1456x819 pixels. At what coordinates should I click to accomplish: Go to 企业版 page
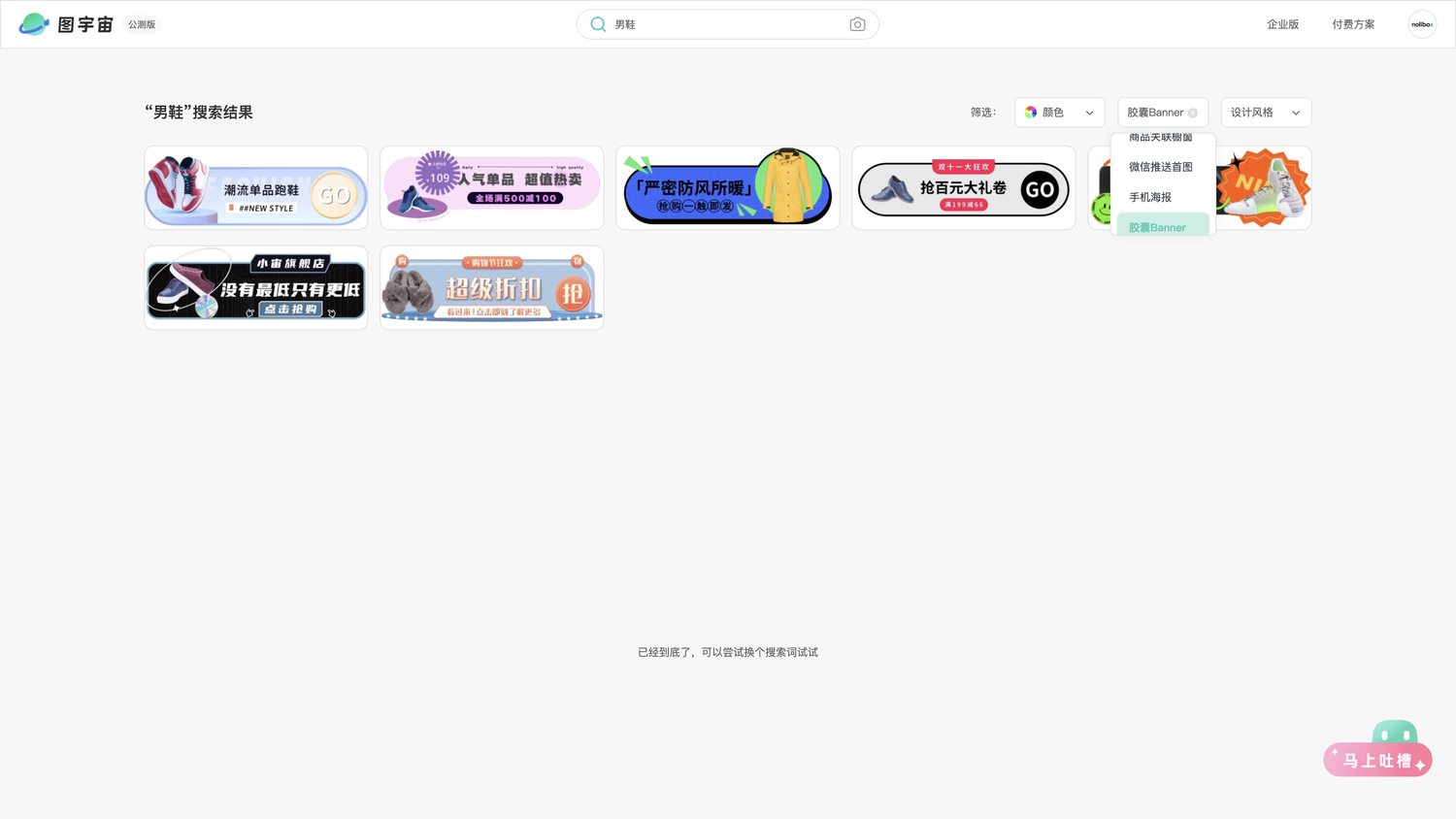[1282, 24]
